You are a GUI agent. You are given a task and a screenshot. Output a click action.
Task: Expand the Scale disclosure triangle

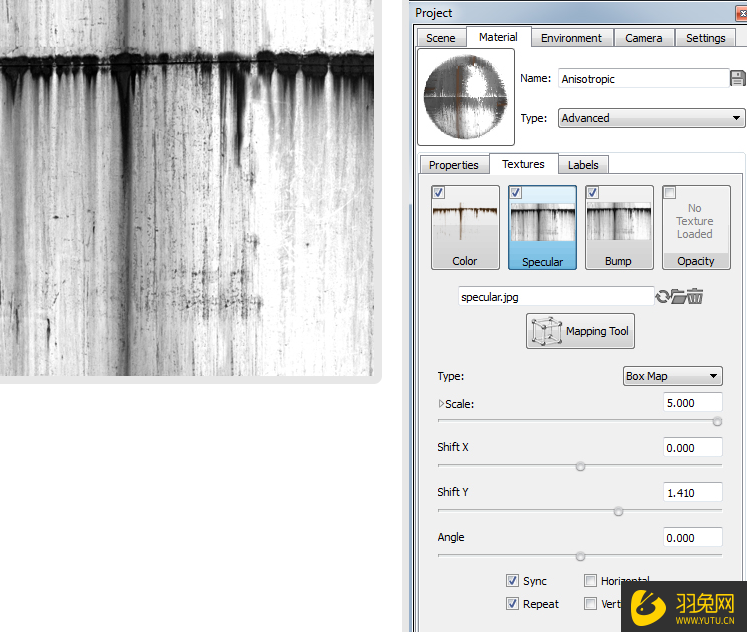[442, 404]
